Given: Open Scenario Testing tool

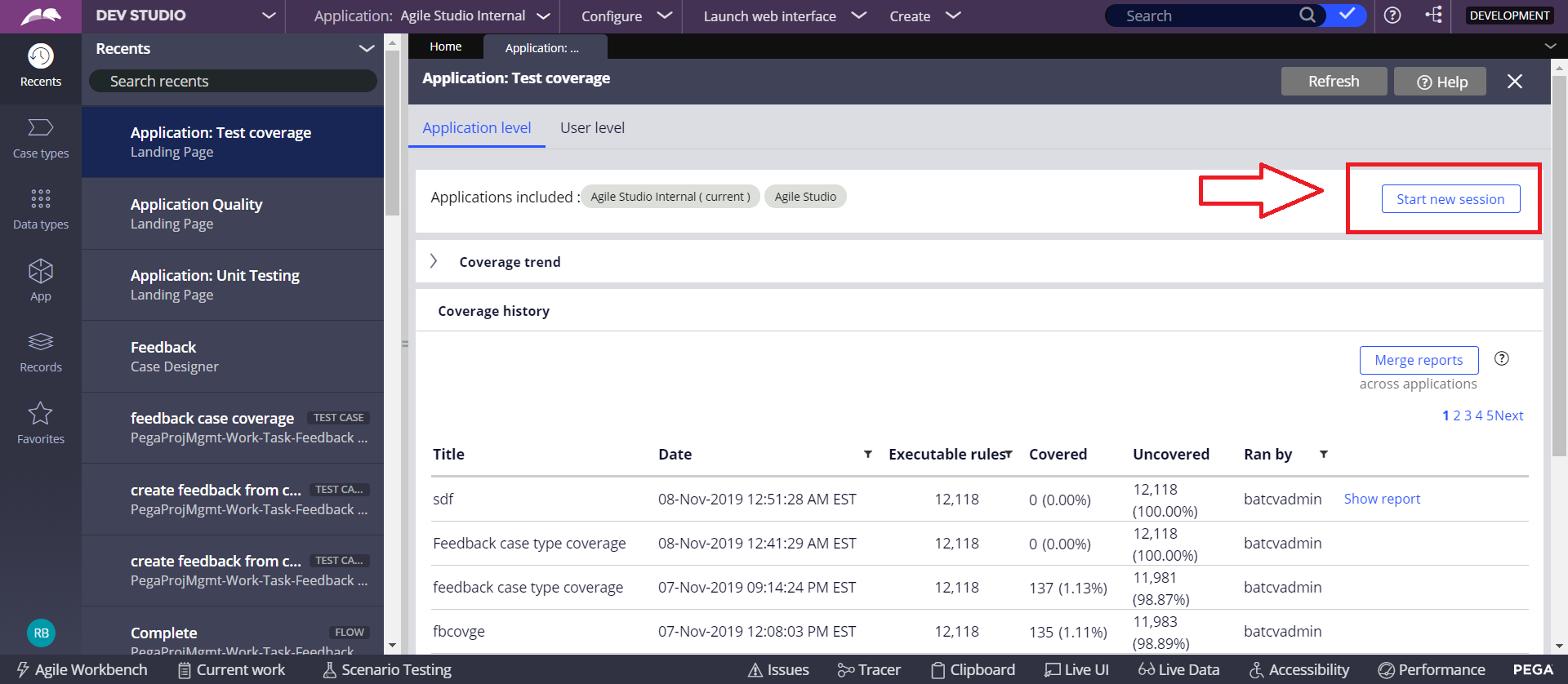Looking at the screenshot, I should (387, 669).
